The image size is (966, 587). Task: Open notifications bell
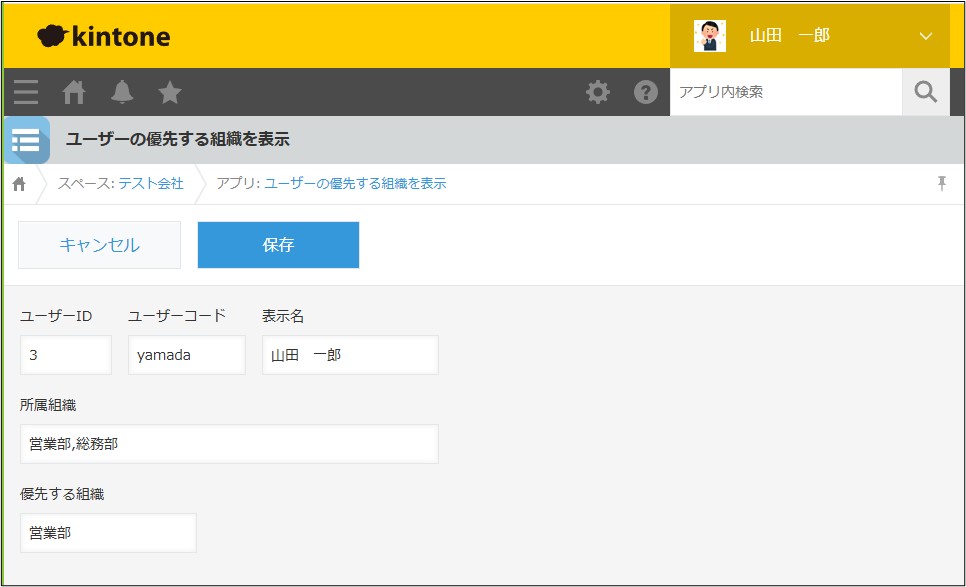(x=122, y=92)
